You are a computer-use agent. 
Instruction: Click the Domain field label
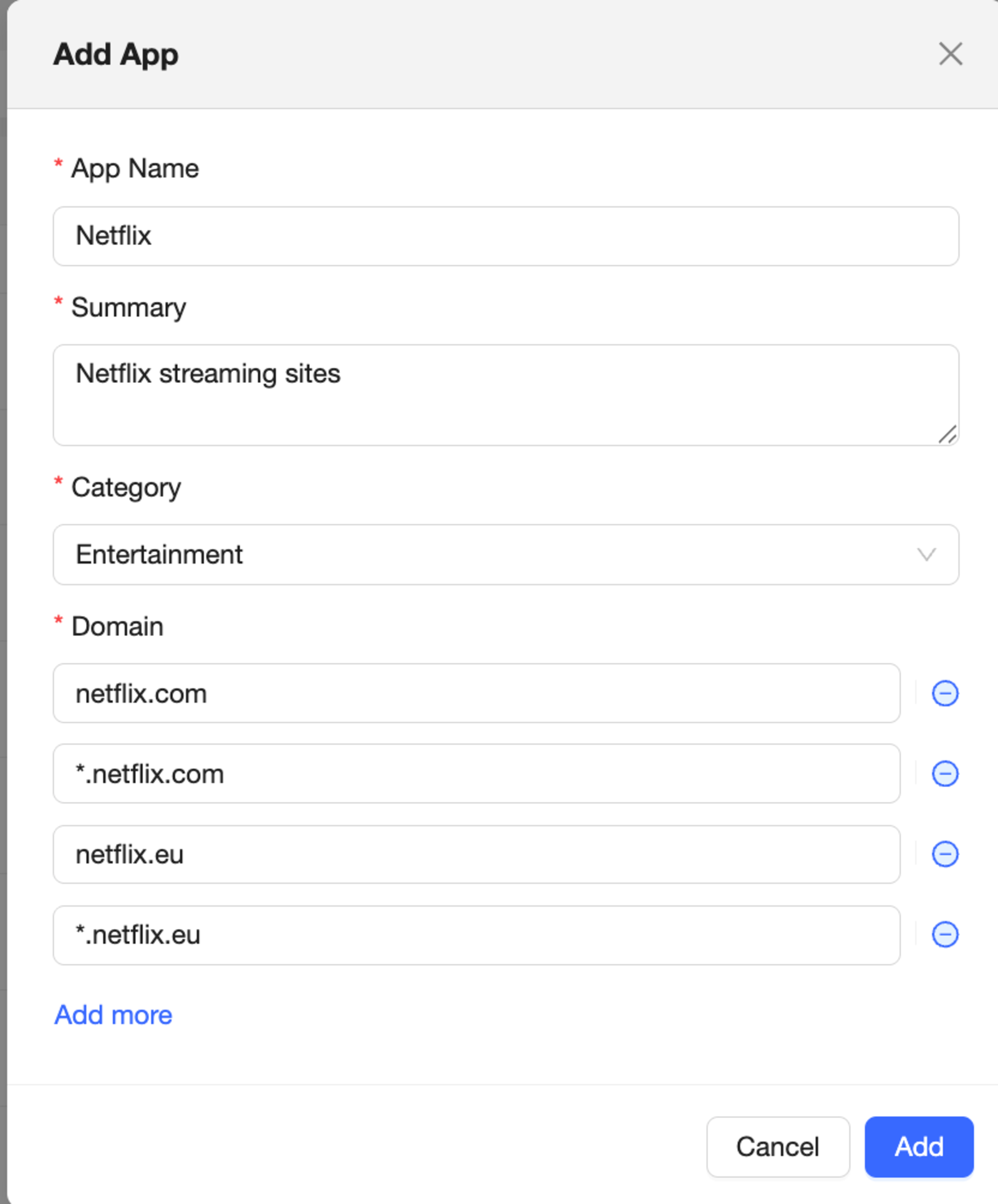pyautogui.click(x=117, y=626)
